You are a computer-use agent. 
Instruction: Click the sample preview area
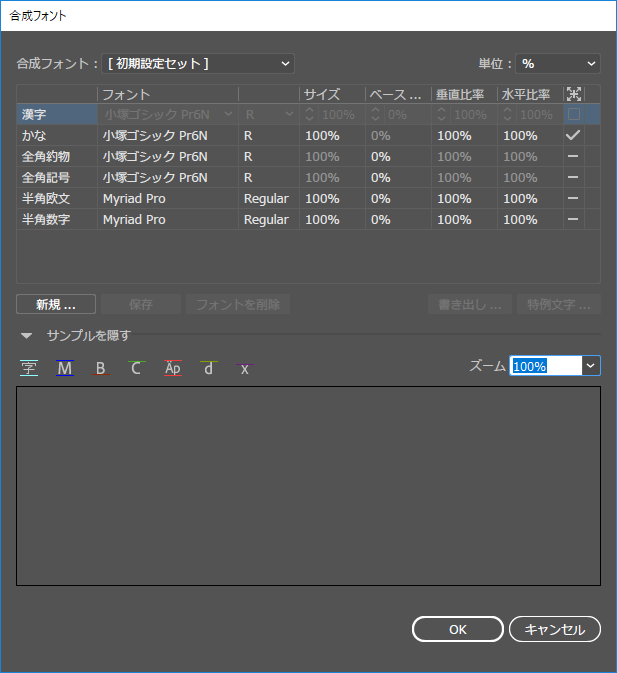coord(308,486)
